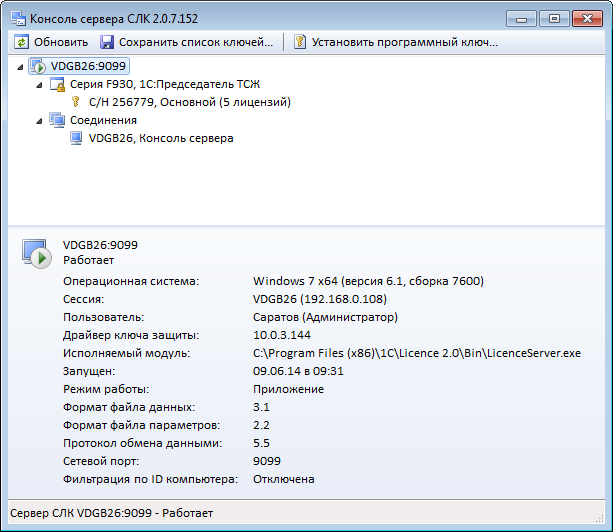Click Сохранить список ключей... button text

[196, 42]
